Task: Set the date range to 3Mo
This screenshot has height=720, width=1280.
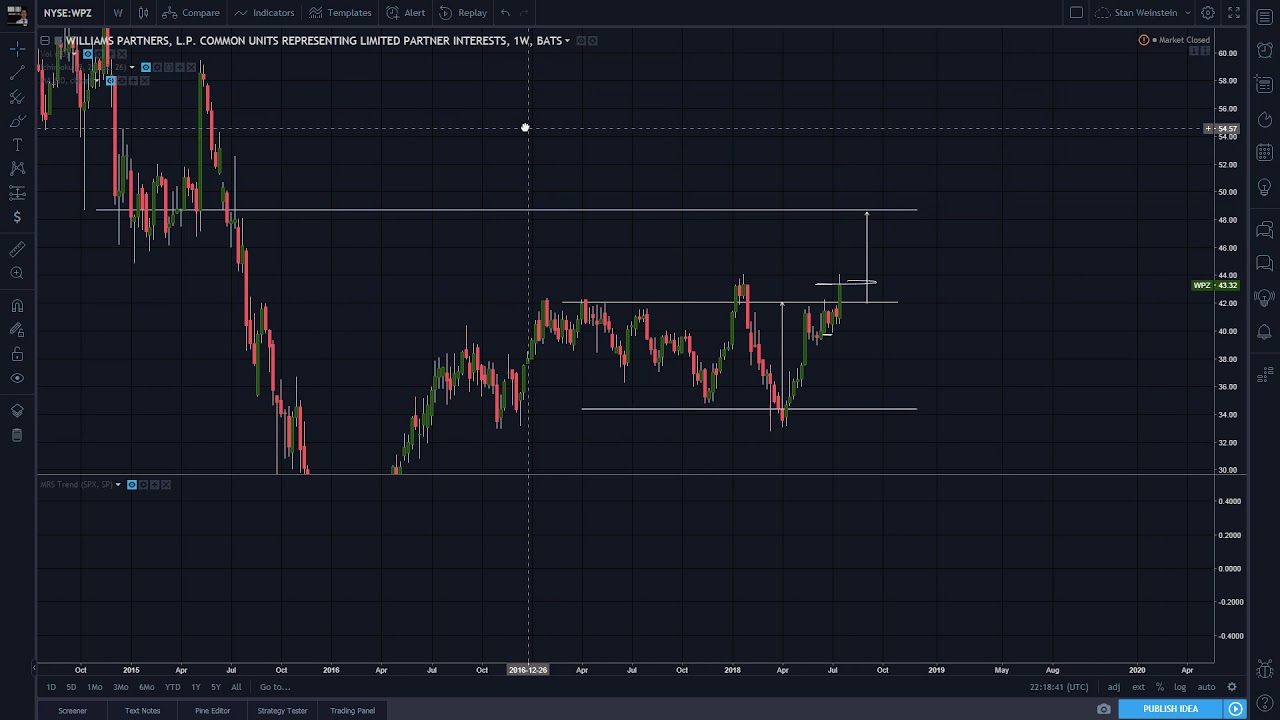Action: [121, 687]
